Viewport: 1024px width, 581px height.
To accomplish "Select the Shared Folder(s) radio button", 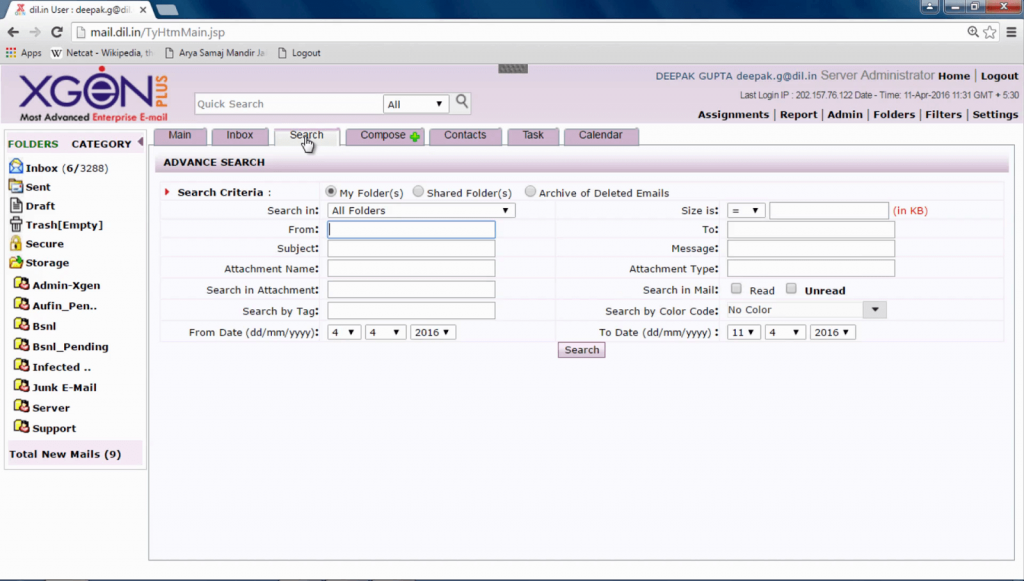I will coord(420,192).
